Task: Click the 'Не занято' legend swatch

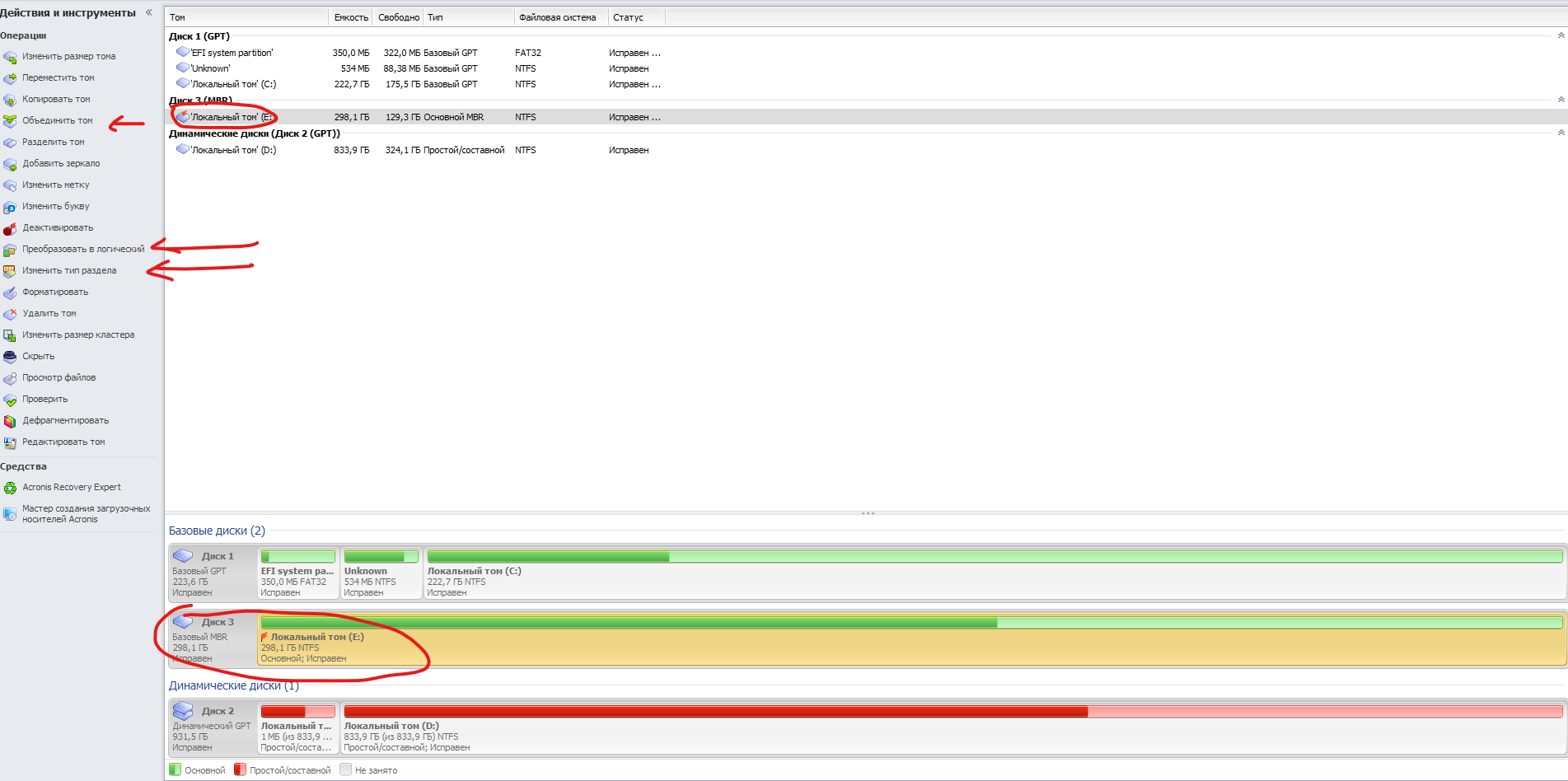Action: tap(345, 770)
